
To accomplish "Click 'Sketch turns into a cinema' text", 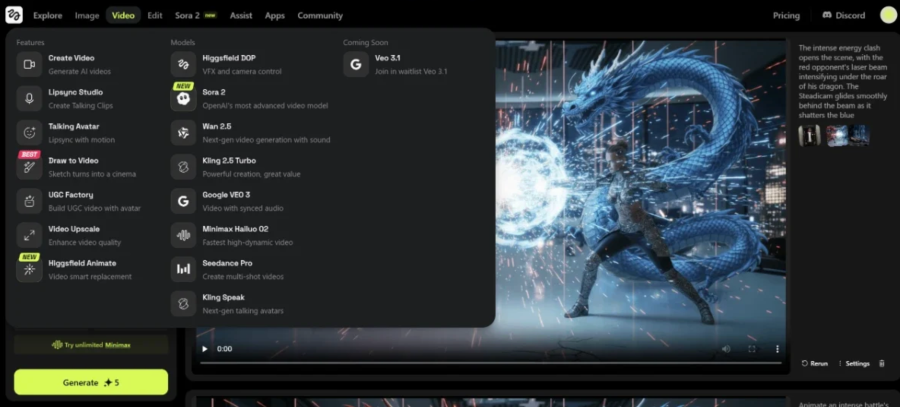I will point(92,174).
